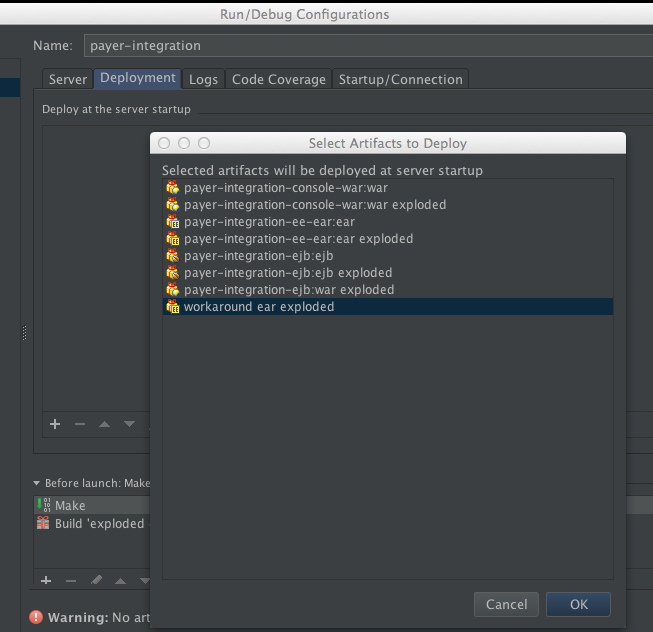653x632 pixels.
Task: Click the payer-integration-ejb:ejb artifact icon
Action: coord(173,256)
